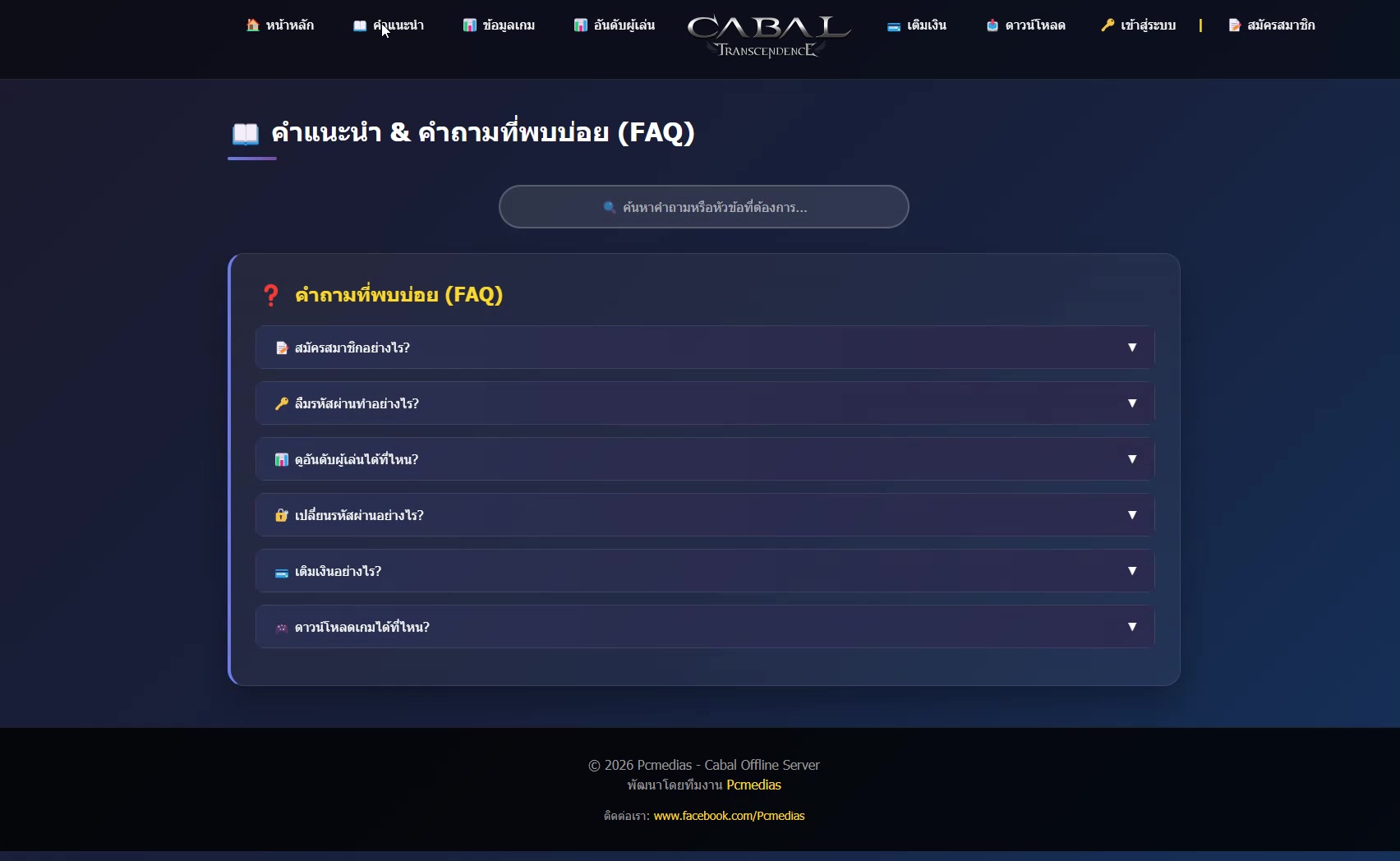Image resolution: width=1400 pixels, height=861 pixels.
Task: Expand arrow for เปลี่ยนรหัสผ่านอย่างไร question
Action: 1132,515
